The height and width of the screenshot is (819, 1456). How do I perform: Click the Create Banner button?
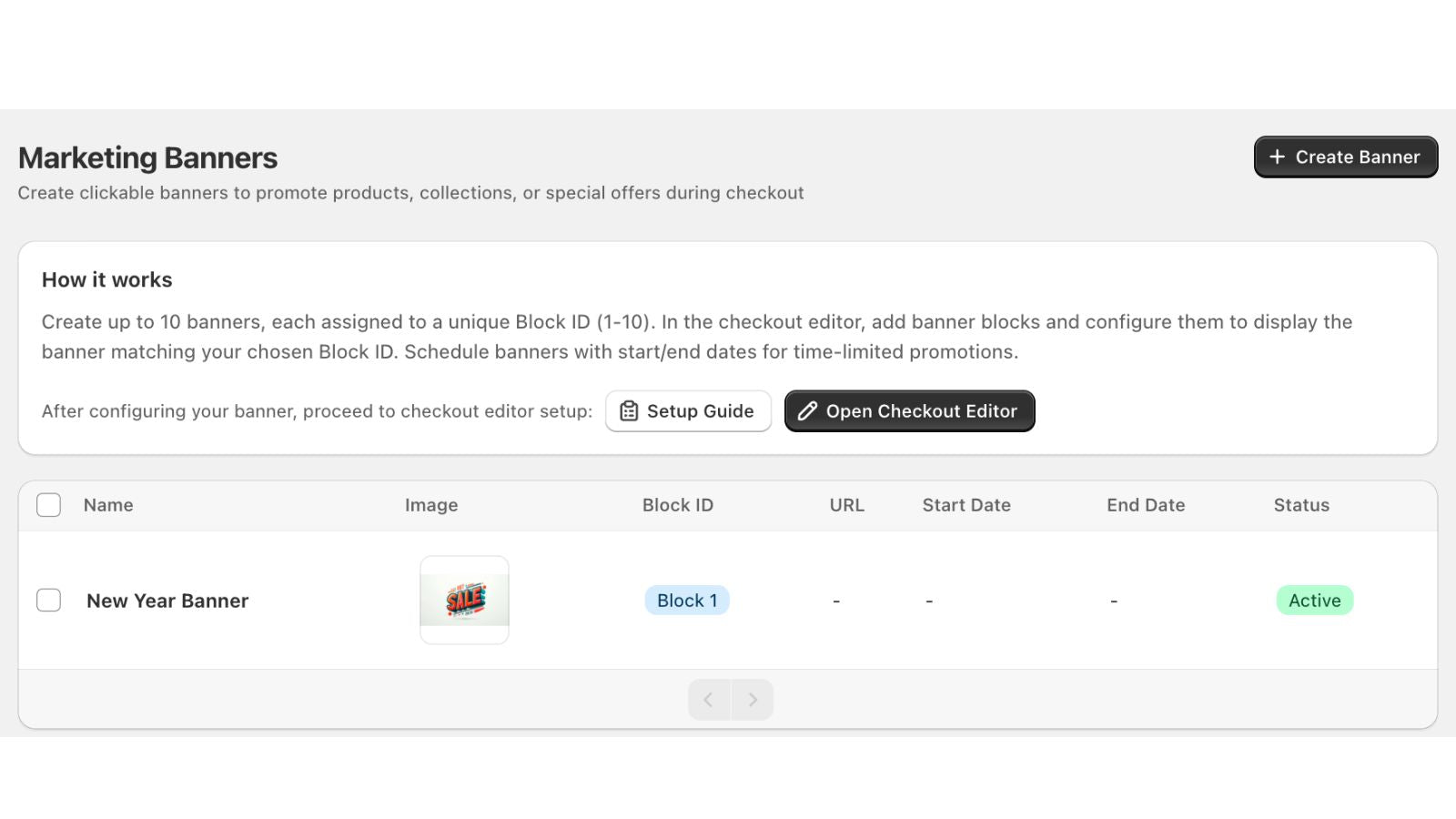pos(1346,157)
